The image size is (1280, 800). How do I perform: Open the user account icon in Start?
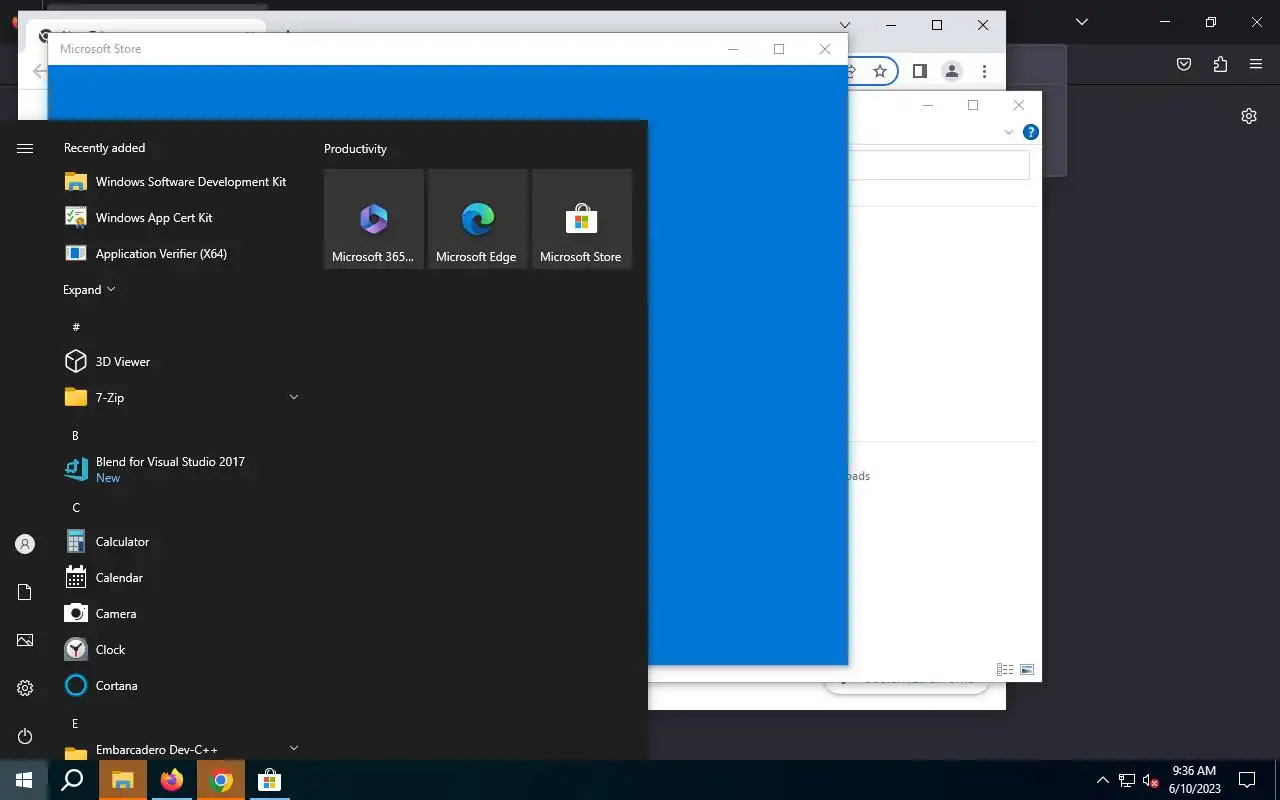pos(25,544)
